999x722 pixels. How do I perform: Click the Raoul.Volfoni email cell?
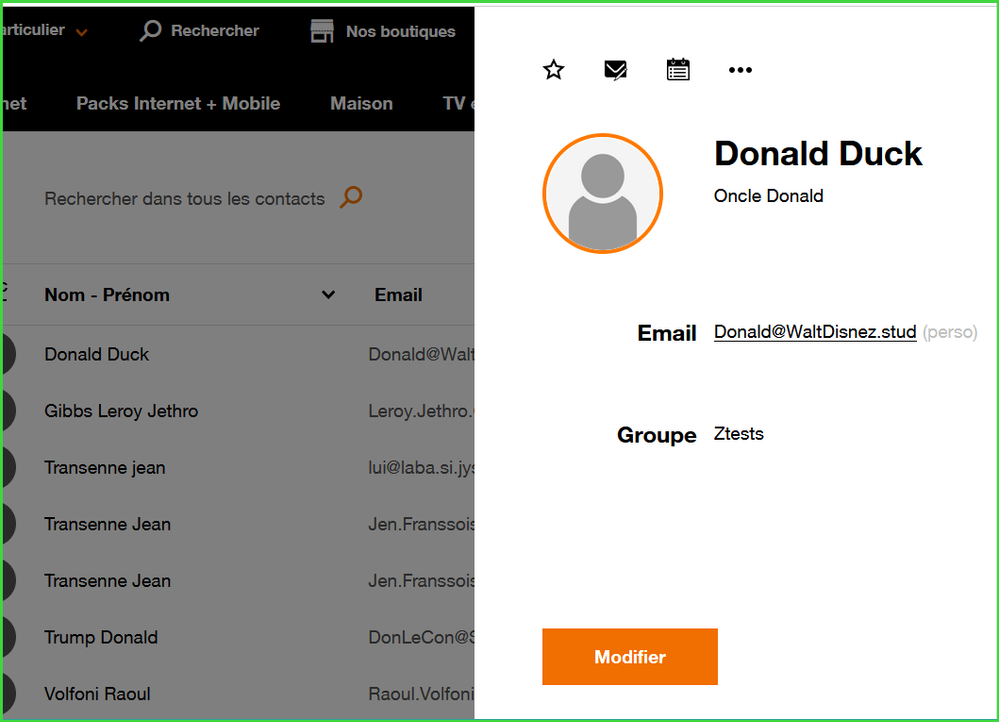(421, 694)
